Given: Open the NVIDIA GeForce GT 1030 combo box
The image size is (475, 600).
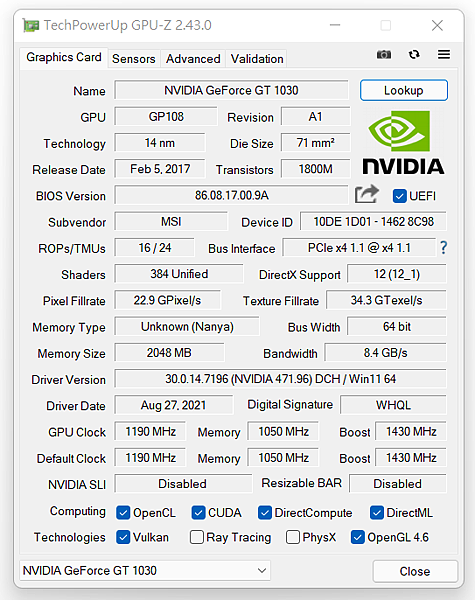Looking at the screenshot, I should (145, 571).
